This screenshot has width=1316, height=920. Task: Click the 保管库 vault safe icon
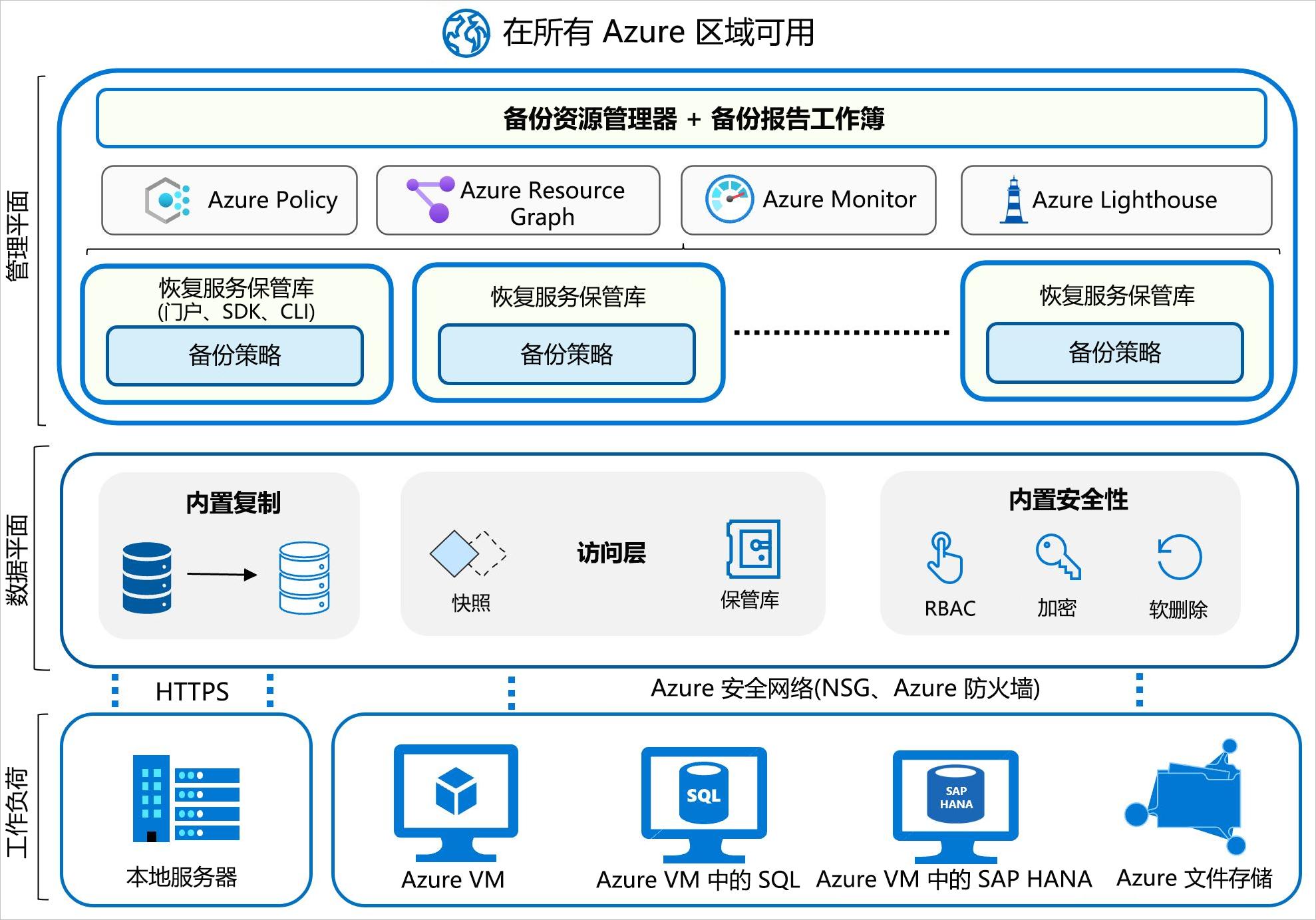[753, 549]
